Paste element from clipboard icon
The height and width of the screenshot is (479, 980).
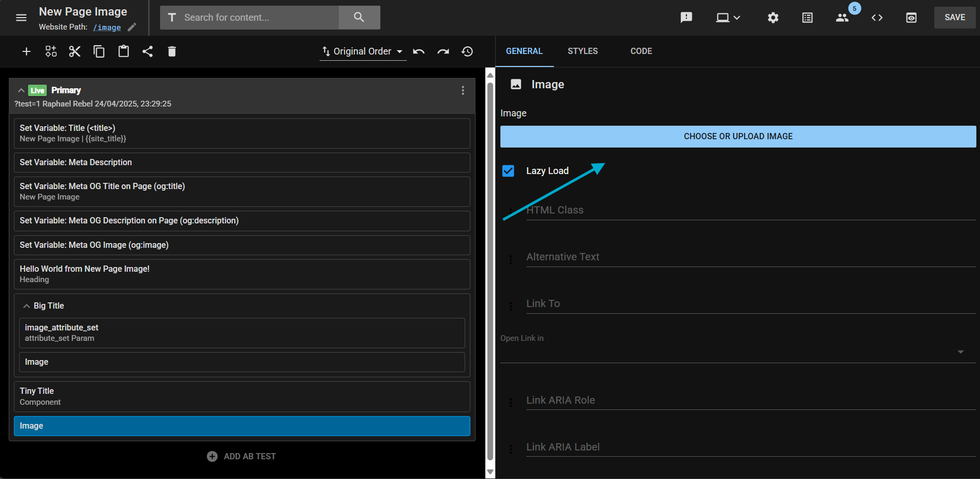click(x=124, y=51)
